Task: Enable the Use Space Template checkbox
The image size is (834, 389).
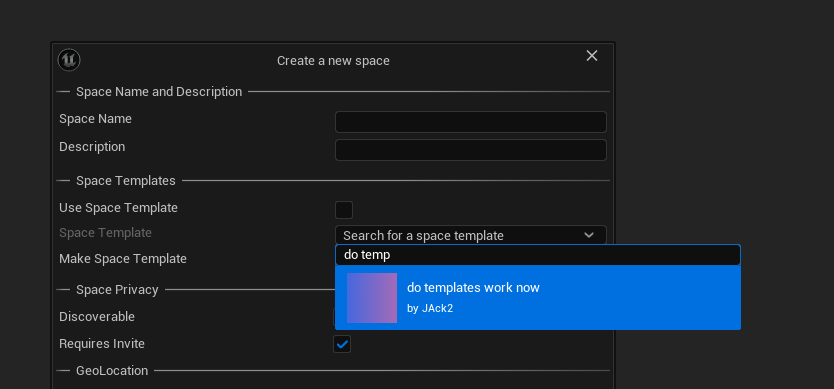Action: coord(344,210)
